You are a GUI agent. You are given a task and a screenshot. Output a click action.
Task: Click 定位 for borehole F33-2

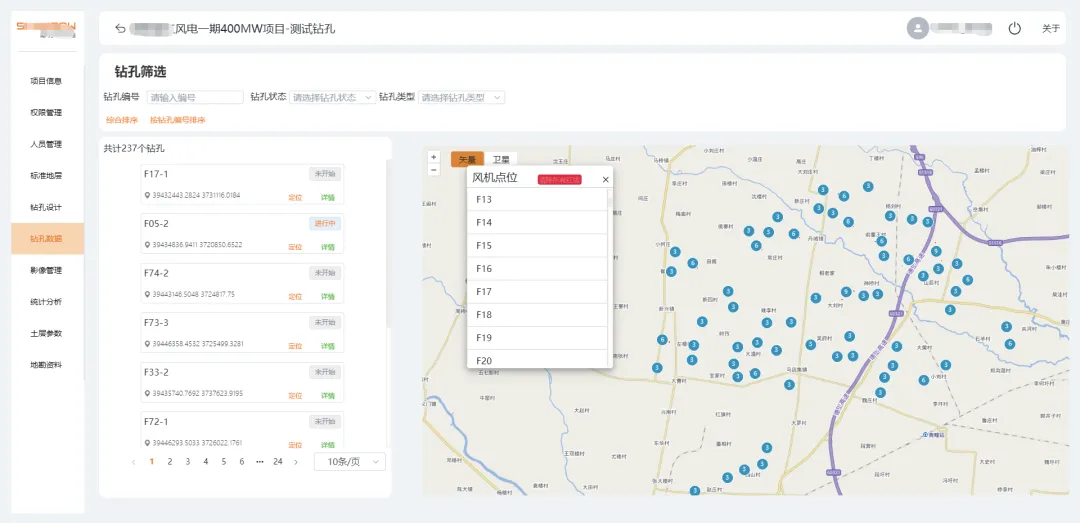click(295, 396)
